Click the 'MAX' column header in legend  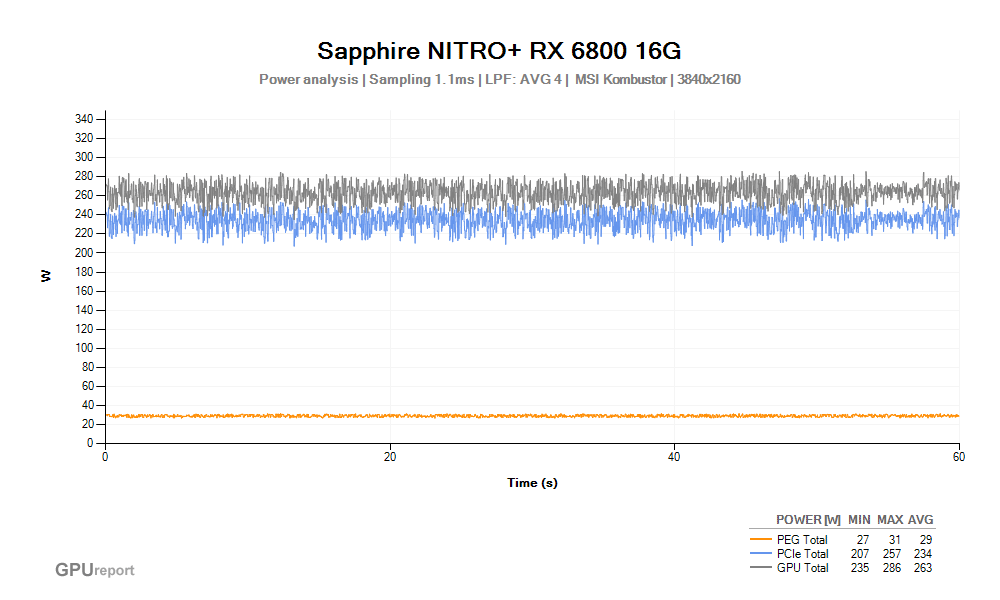pos(890,520)
